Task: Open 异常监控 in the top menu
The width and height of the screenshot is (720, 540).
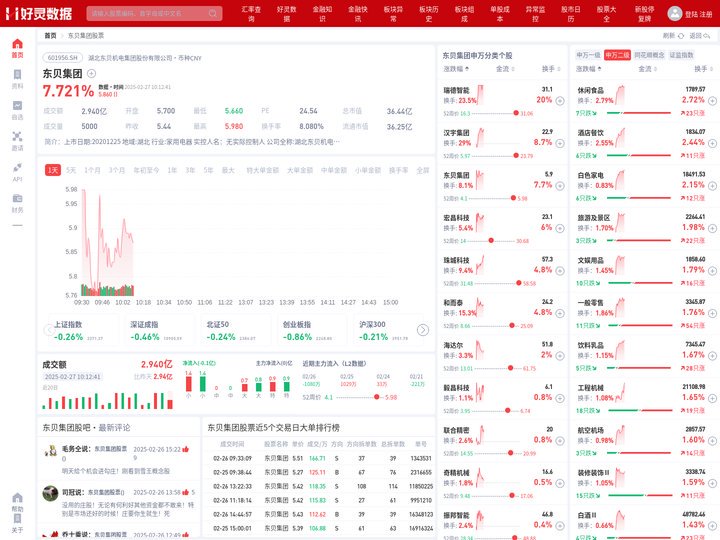Action: tap(535, 14)
